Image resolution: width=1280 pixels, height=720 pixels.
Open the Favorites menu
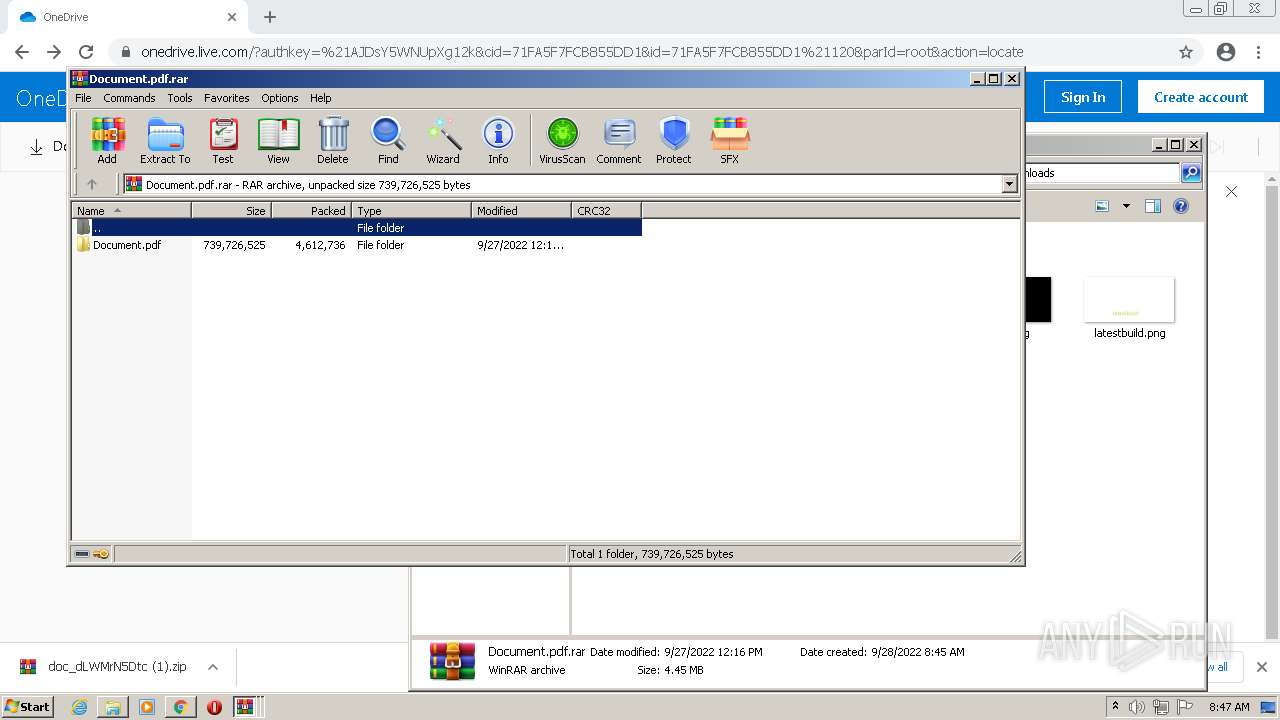(227, 98)
